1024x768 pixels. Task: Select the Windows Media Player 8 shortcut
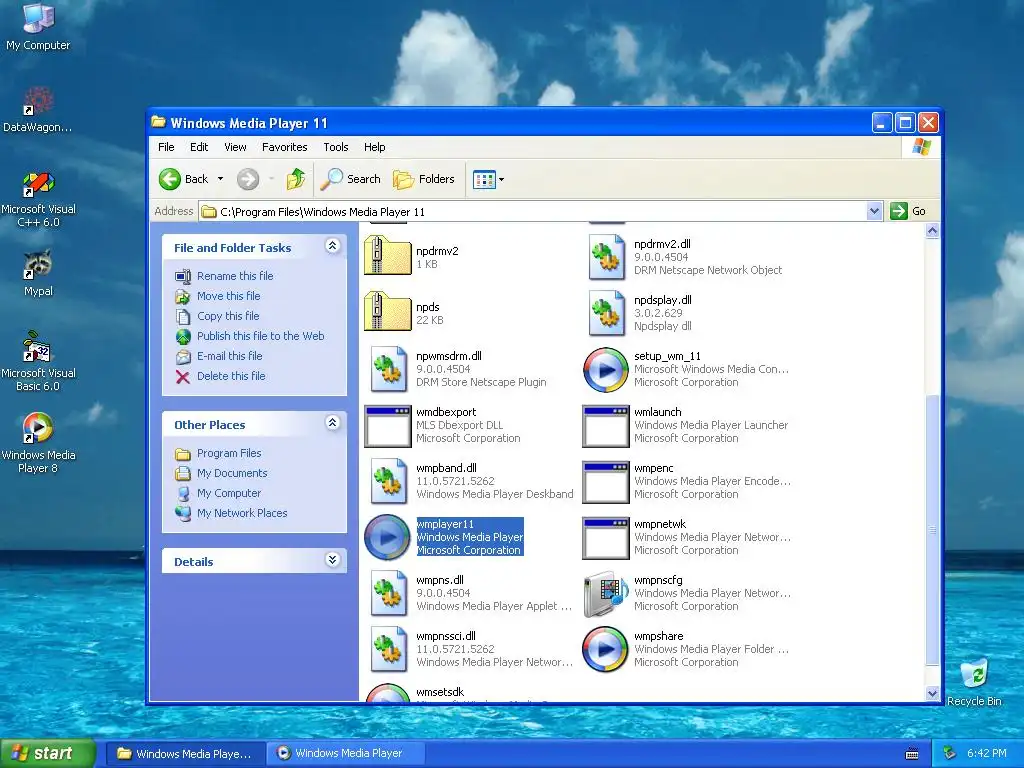(38, 443)
